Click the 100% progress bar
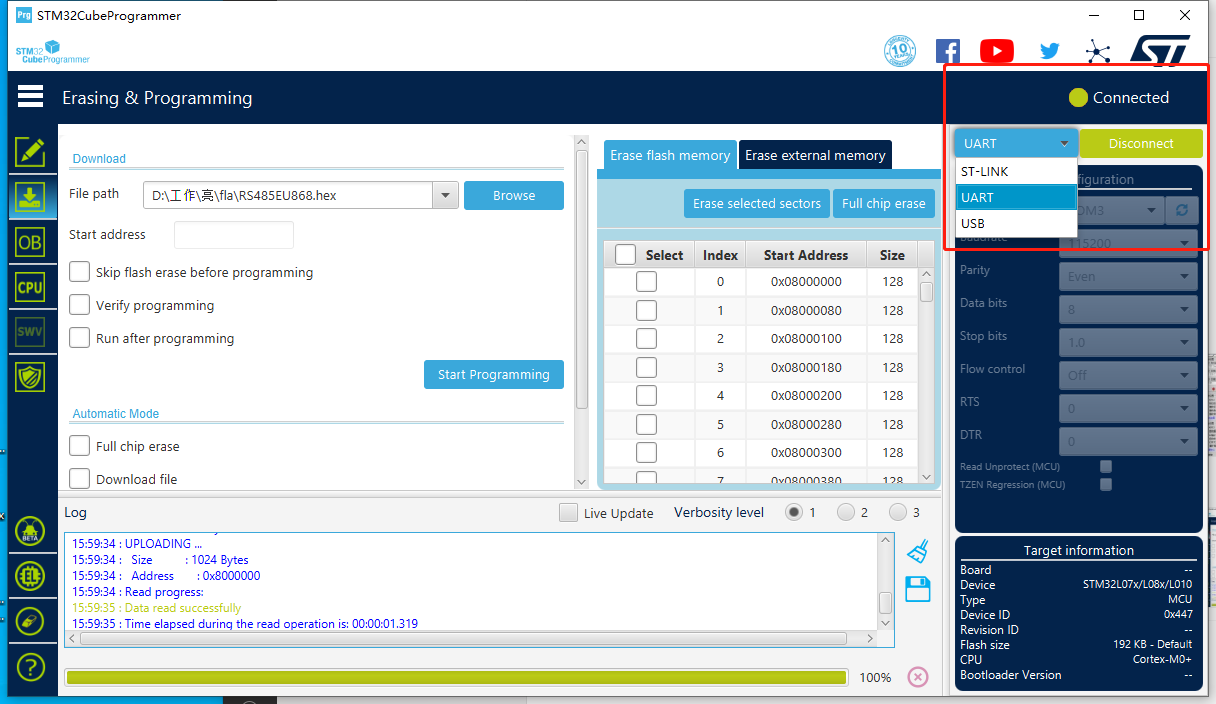Image resolution: width=1216 pixels, height=704 pixels. click(x=456, y=677)
